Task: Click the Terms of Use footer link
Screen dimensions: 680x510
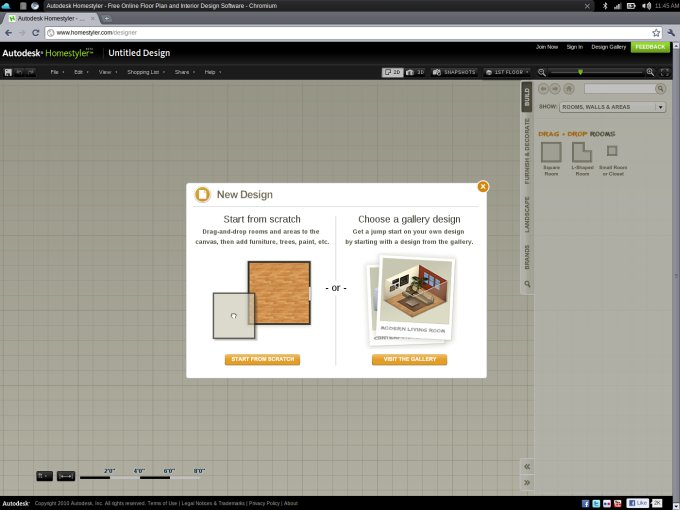Action: pos(162,503)
